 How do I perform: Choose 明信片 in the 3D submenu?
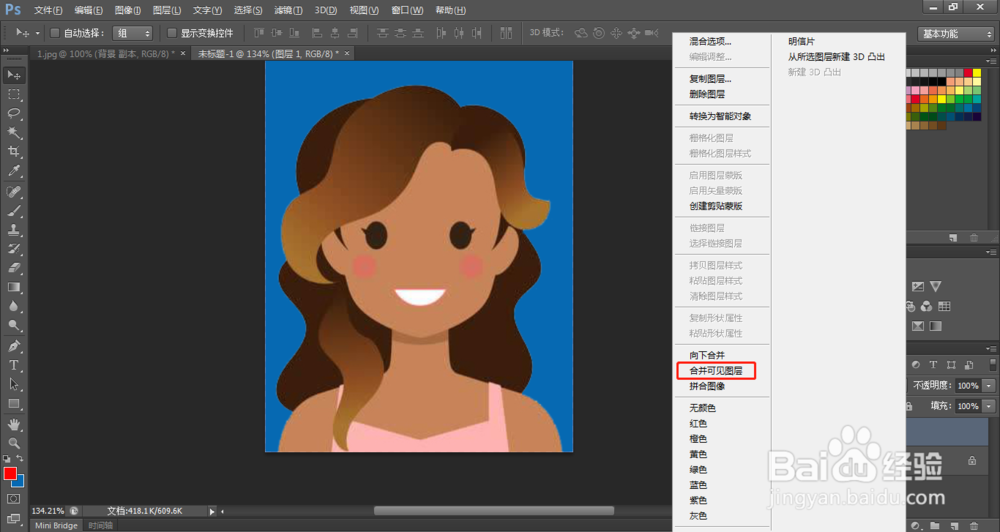(x=801, y=41)
